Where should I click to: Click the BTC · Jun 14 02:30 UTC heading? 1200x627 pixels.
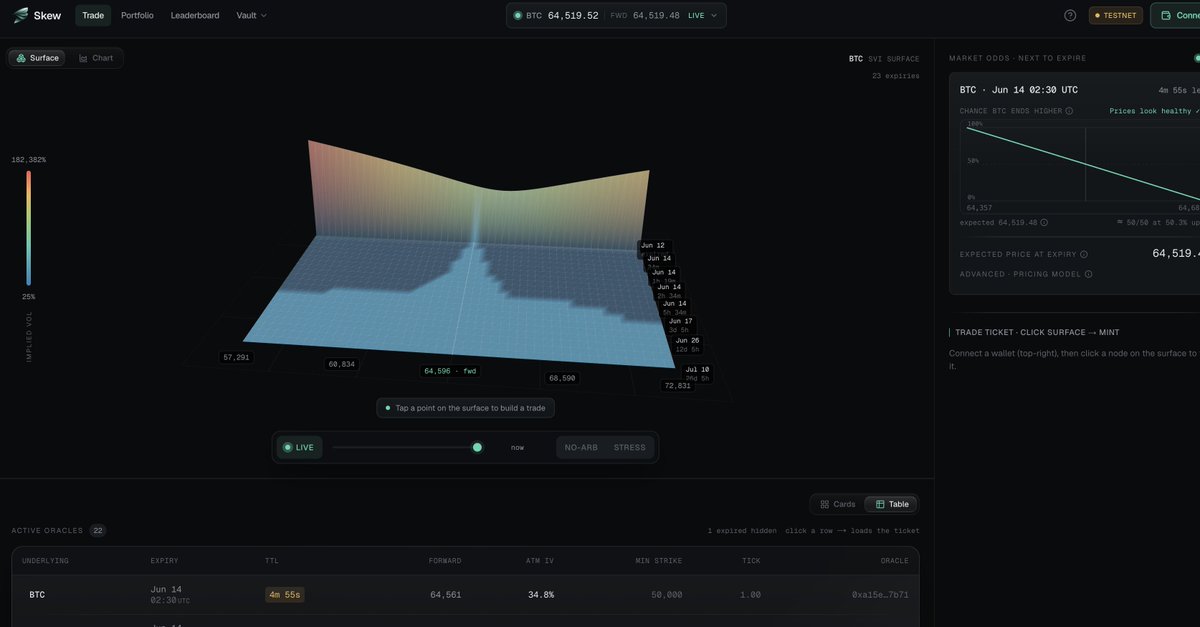(1018, 90)
